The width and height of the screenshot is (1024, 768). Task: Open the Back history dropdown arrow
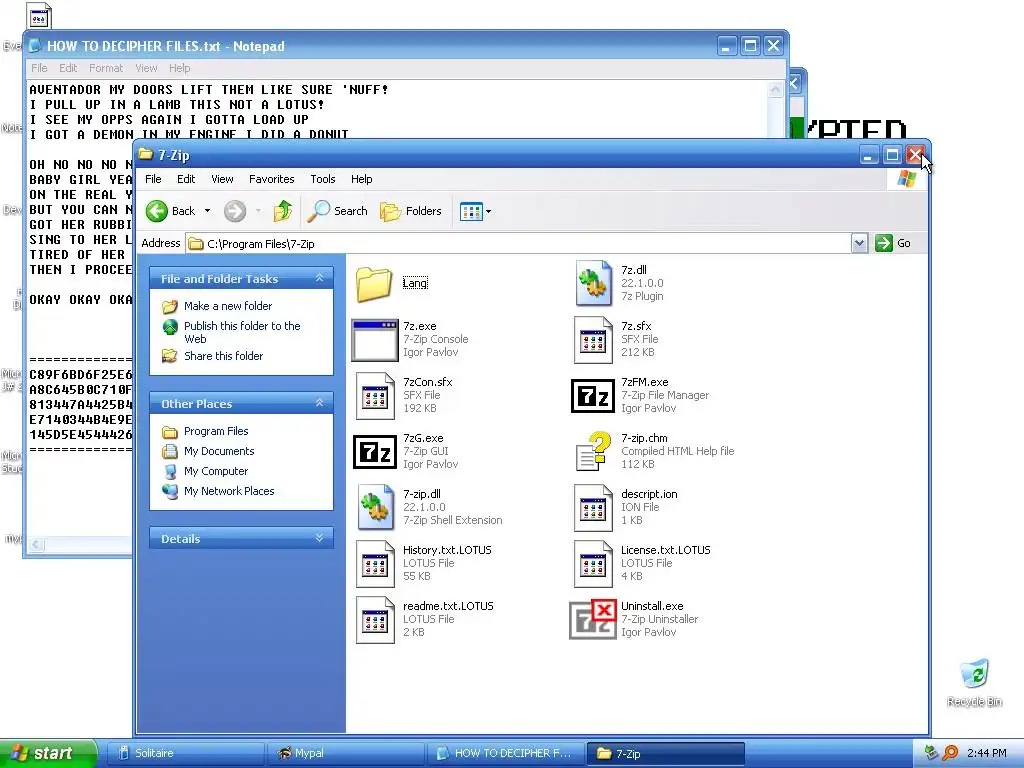pos(207,211)
